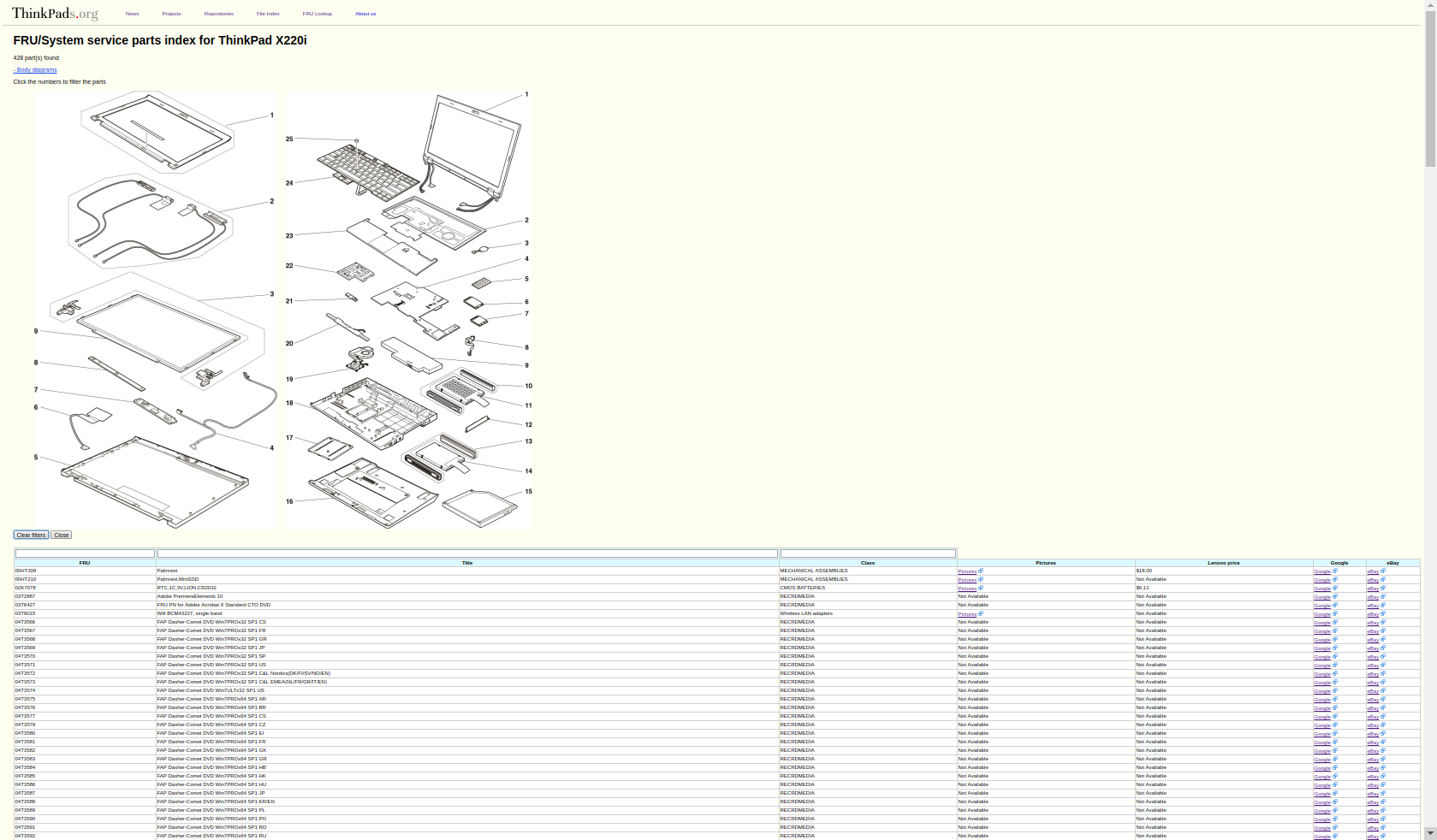Filter by number 16 bottom cover on base diagram
The height and width of the screenshot is (840, 1437).
tap(289, 501)
